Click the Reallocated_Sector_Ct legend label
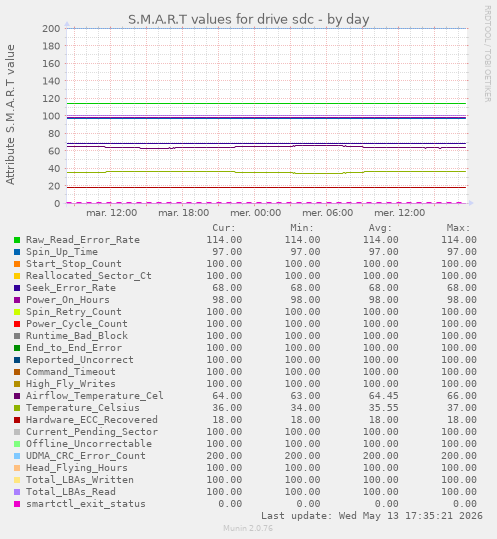Viewport: 497px width, 539px height. (89, 276)
